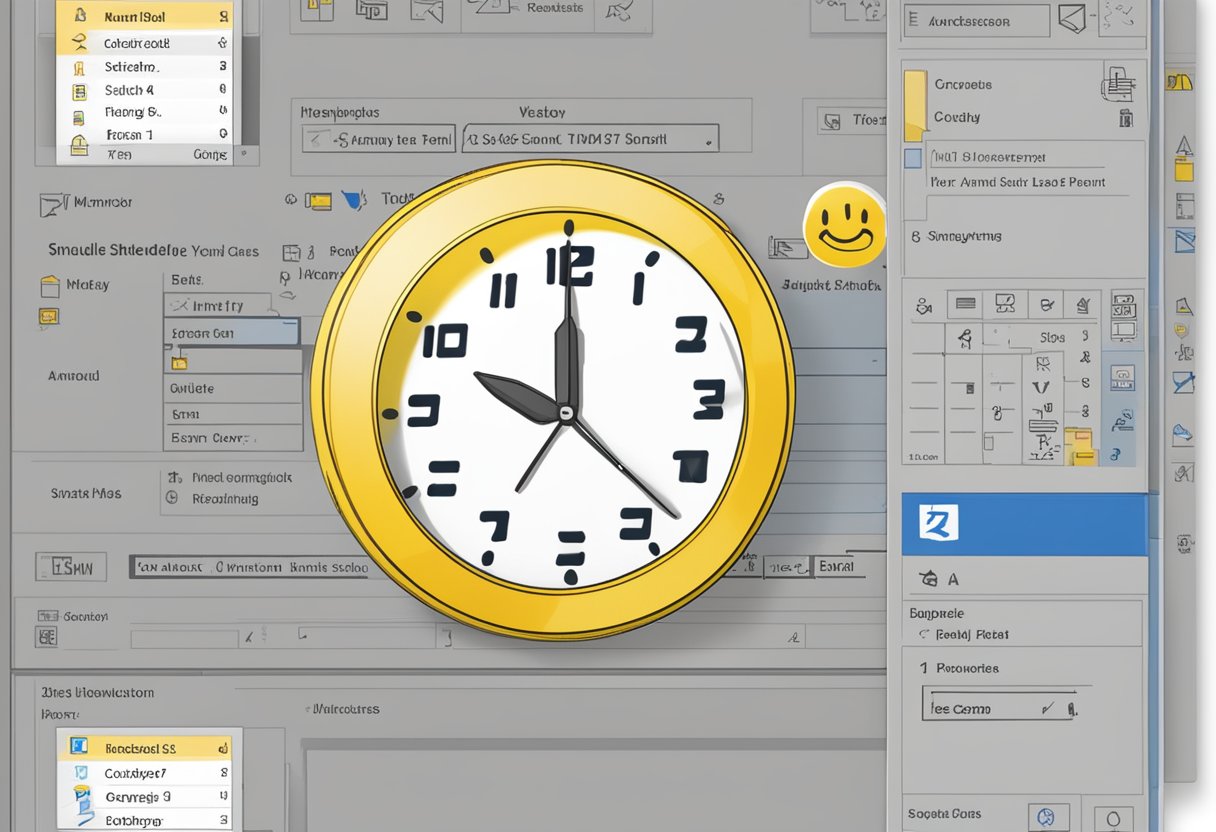Open the dropdown ending in Sonstl
Screen dimensions: 1216x832
pyautogui.click(x=590, y=139)
